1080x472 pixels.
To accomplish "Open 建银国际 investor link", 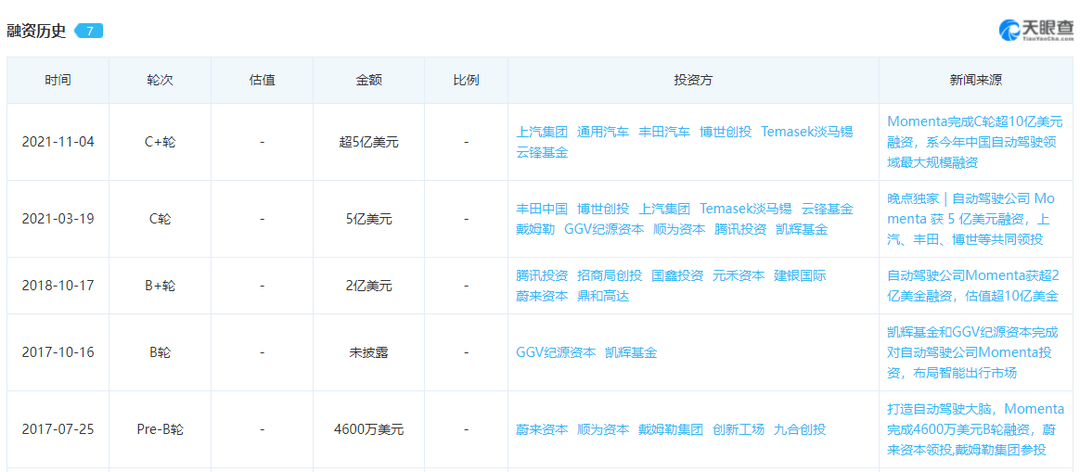I will coord(800,275).
